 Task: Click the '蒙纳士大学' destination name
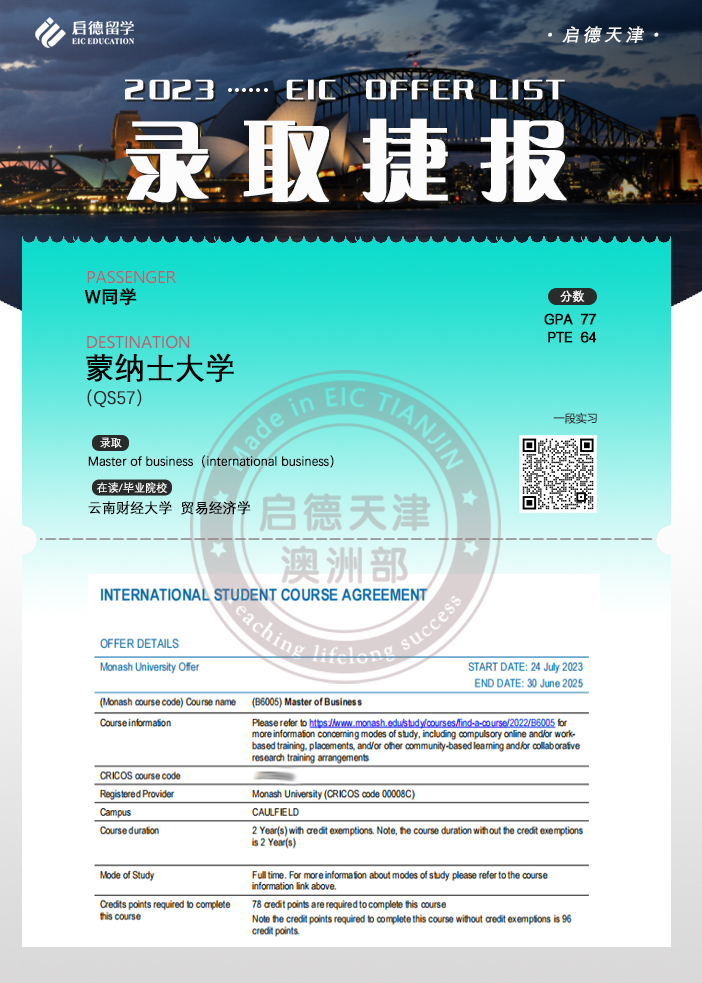click(x=160, y=369)
